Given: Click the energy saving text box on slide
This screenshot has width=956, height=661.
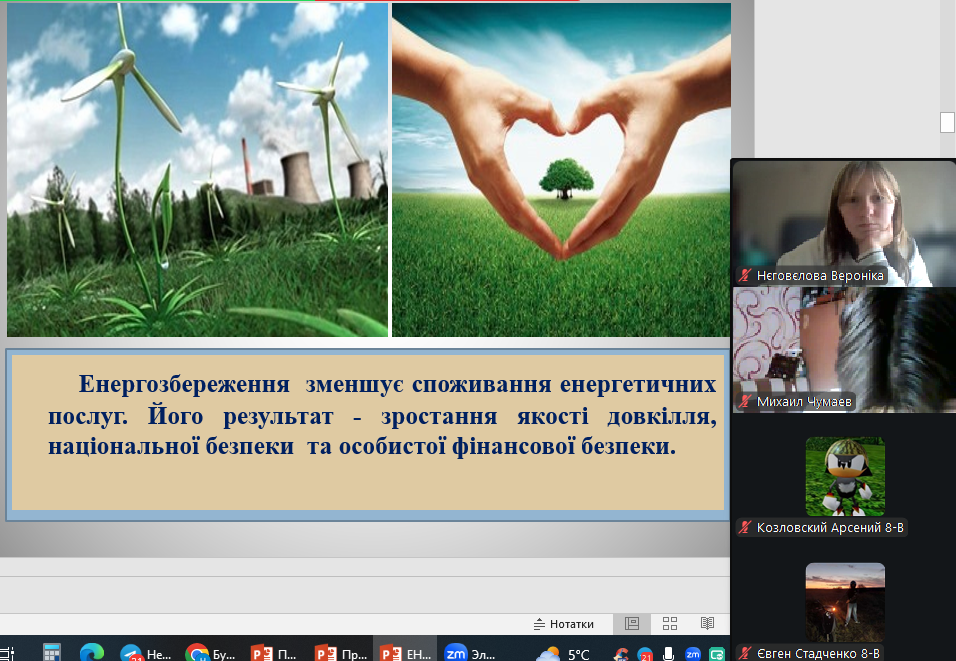Looking at the screenshot, I should (366, 433).
